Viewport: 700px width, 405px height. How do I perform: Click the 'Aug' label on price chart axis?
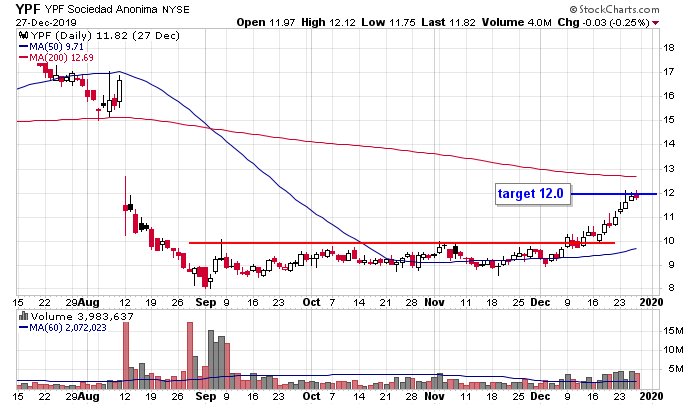[x=88, y=302]
